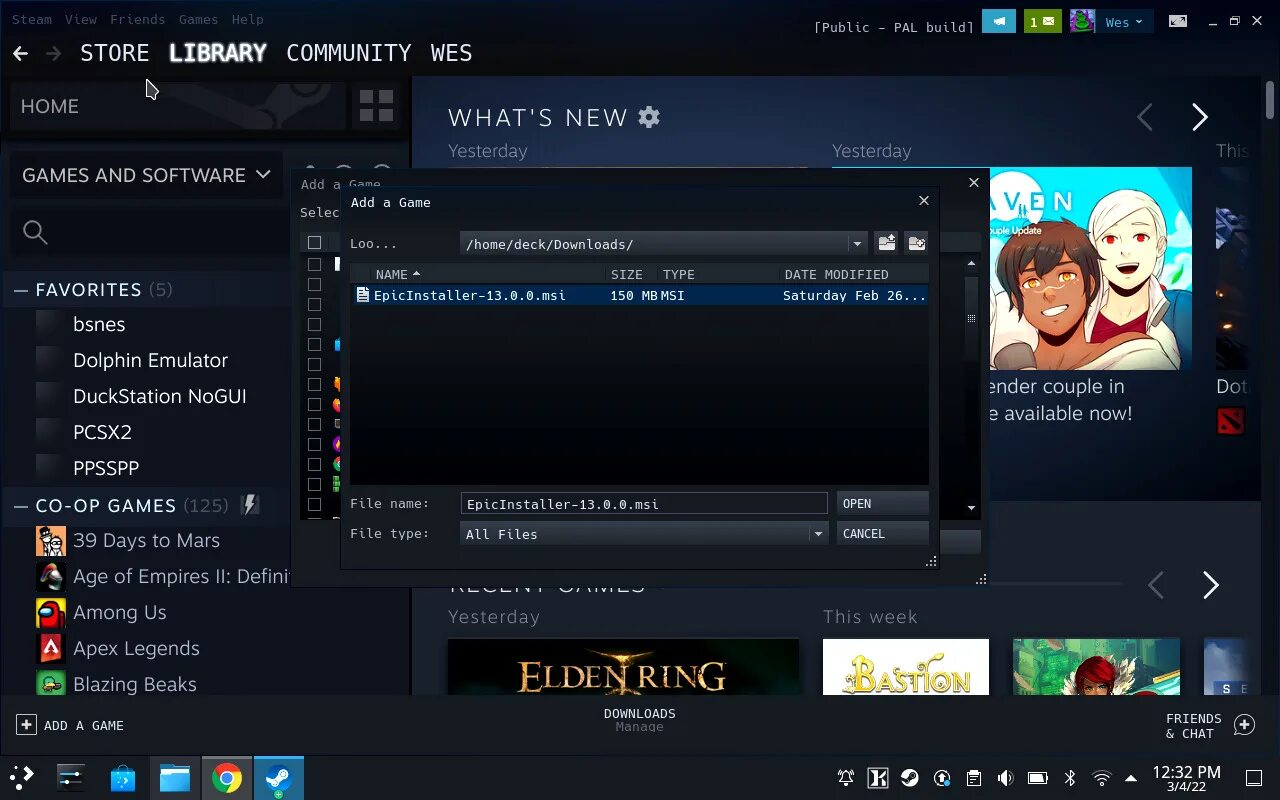
Task: Open the KDE application launcher
Action: point(21,778)
